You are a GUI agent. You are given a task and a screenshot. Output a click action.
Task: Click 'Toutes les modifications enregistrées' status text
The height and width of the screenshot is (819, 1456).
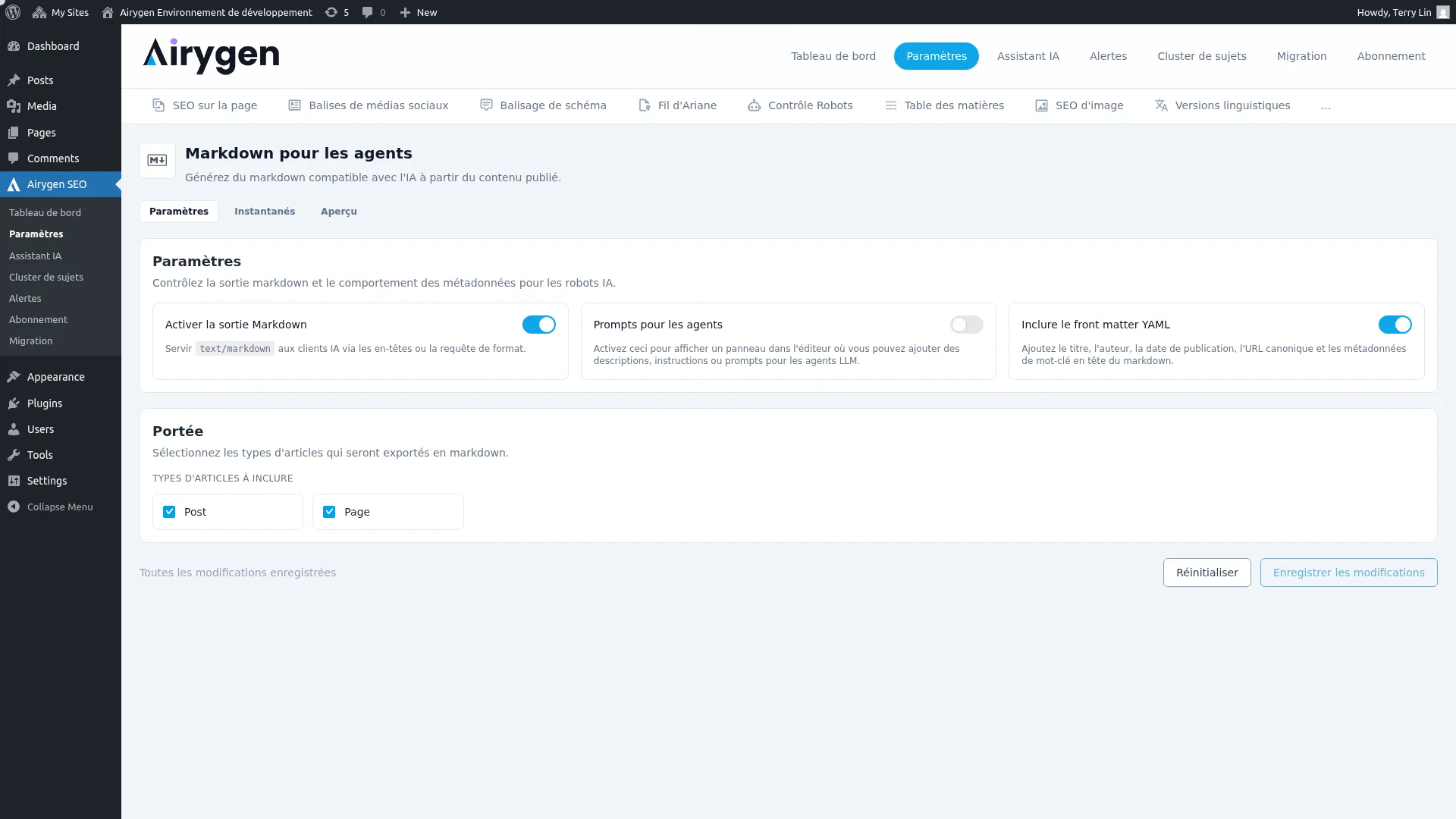(237, 573)
